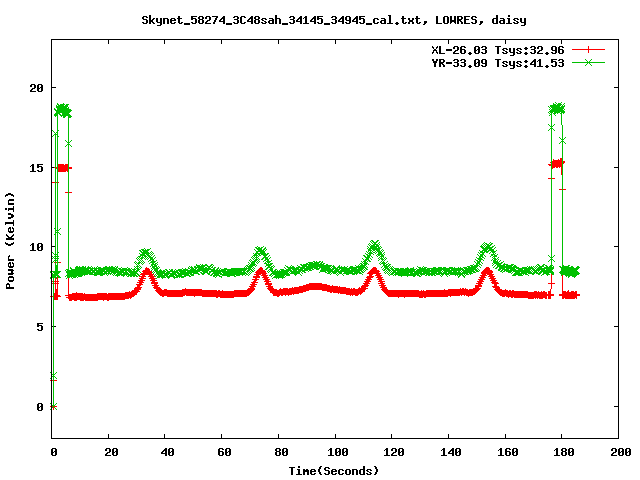Click the green line sample in the legend
The image size is (640, 480).
[588, 62]
